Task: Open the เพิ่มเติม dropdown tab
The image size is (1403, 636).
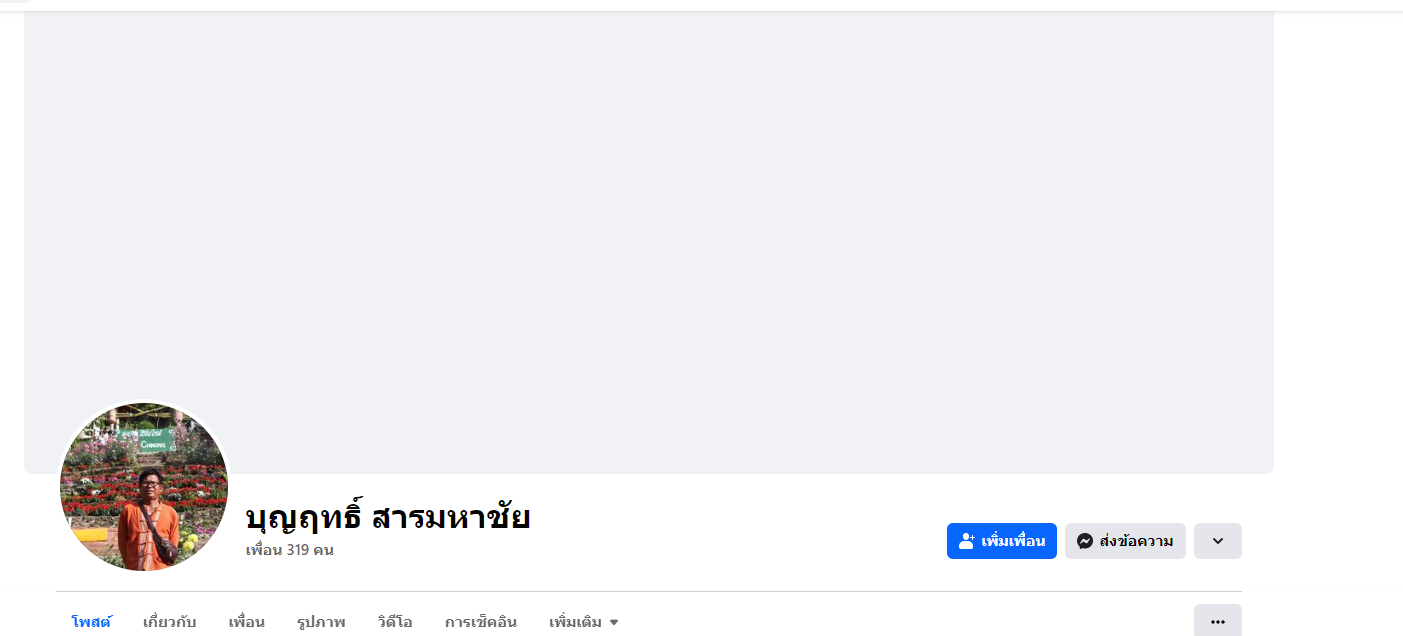Action: click(576, 622)
